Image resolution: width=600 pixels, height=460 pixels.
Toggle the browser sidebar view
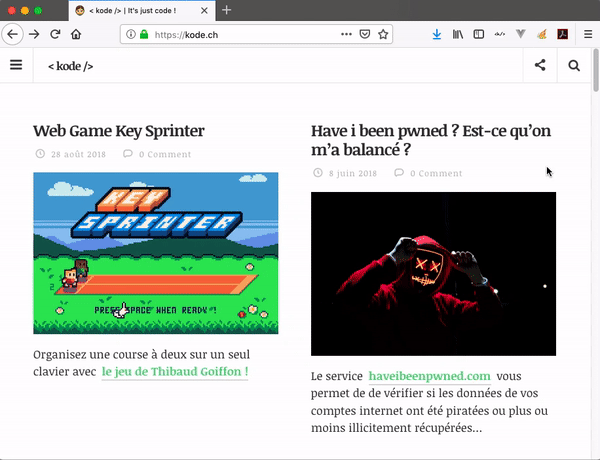coord(479,34)
